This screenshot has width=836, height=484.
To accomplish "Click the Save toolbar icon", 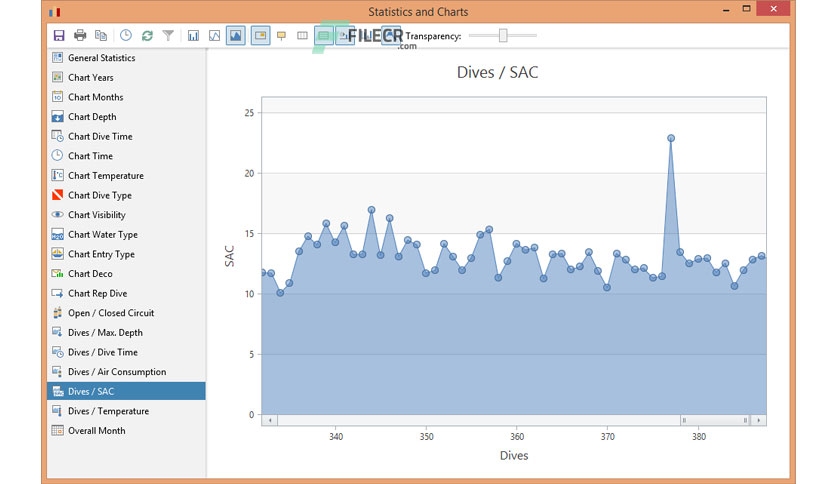I will (59, 36).
